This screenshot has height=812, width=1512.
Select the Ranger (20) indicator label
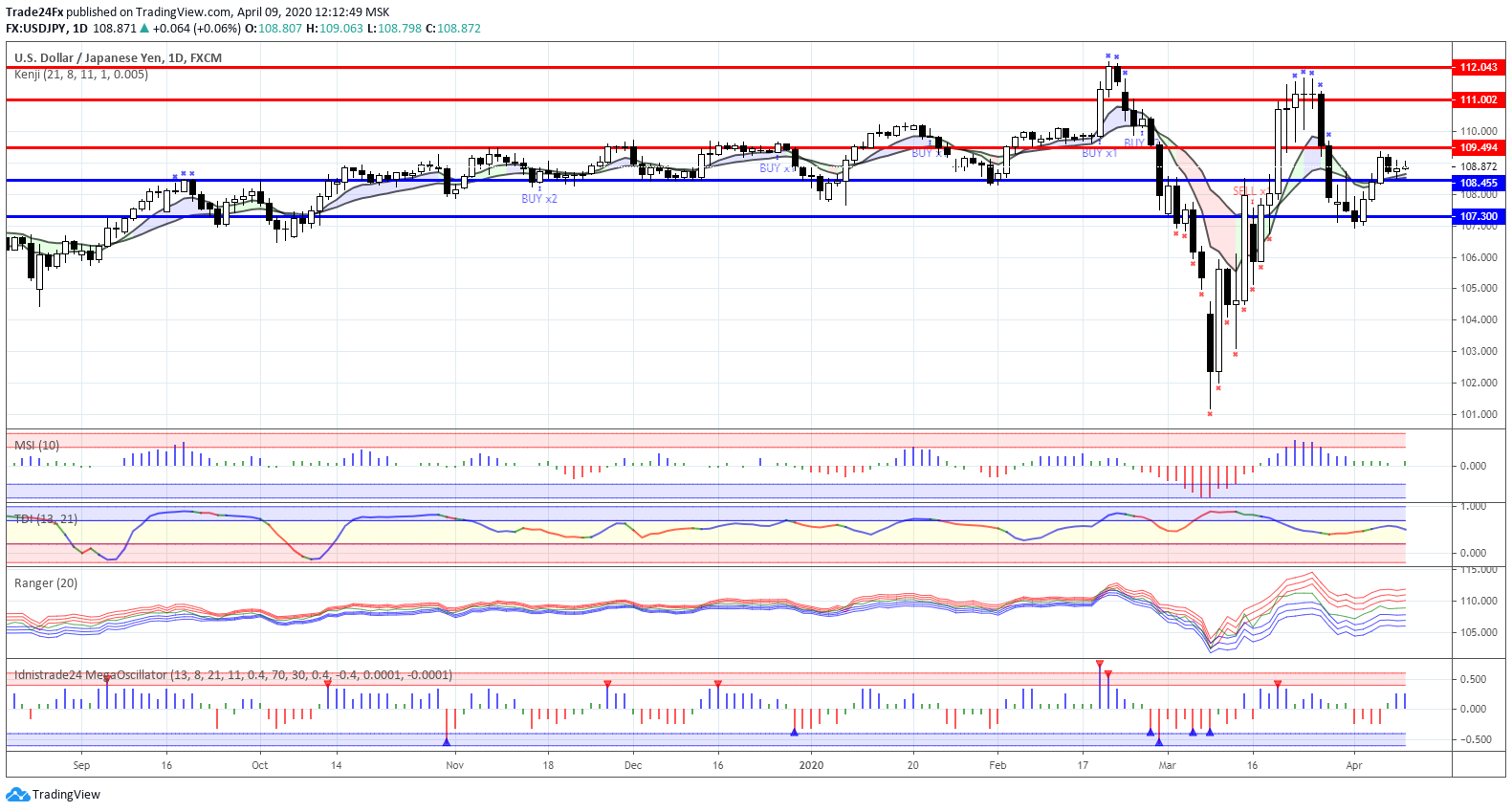coord(46,582)
